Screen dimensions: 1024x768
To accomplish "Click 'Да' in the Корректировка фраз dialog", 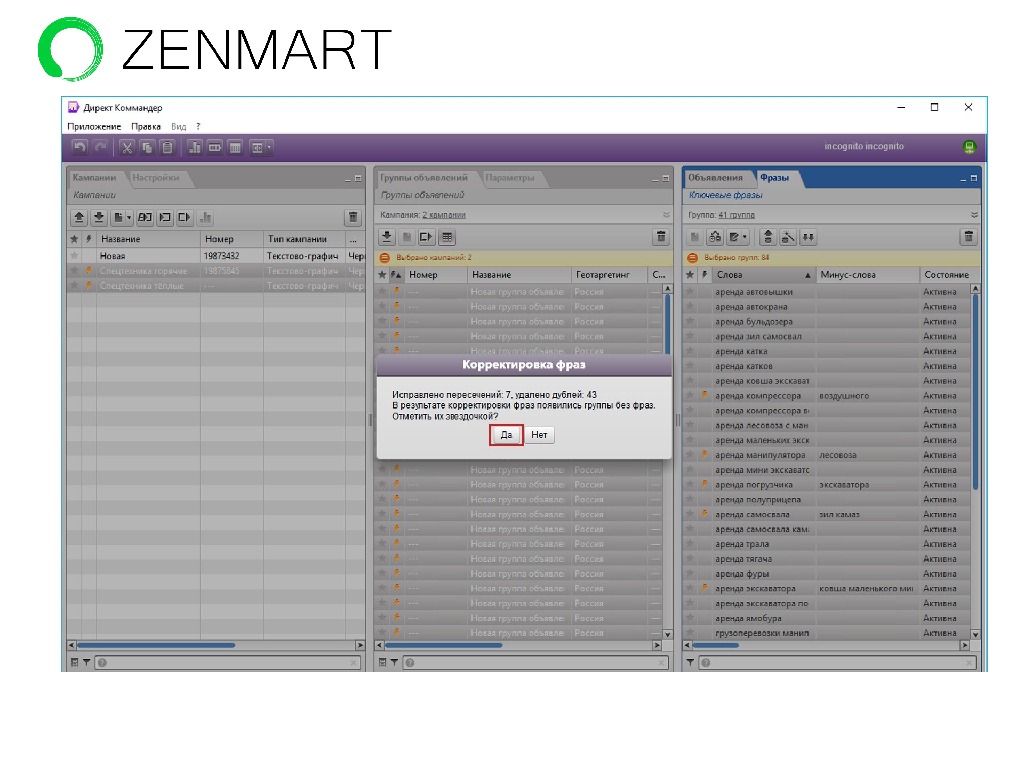I will pyautogui.click(x=506, y=435).
